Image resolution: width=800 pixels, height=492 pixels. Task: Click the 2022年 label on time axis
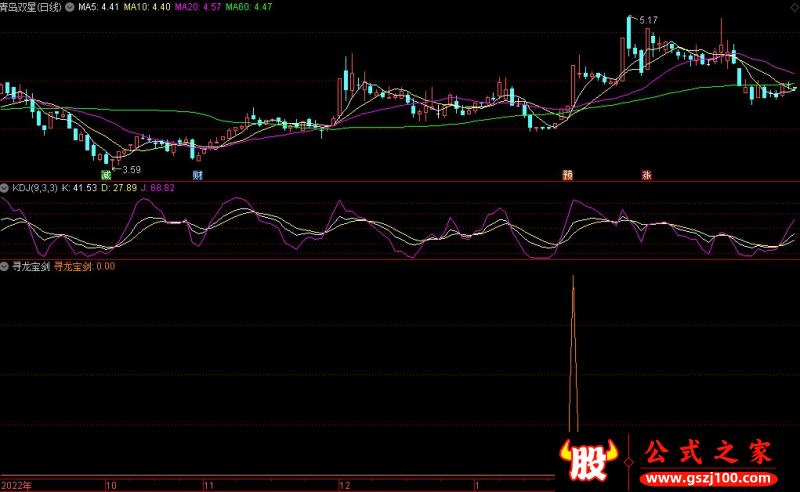[x=16, y=485]
